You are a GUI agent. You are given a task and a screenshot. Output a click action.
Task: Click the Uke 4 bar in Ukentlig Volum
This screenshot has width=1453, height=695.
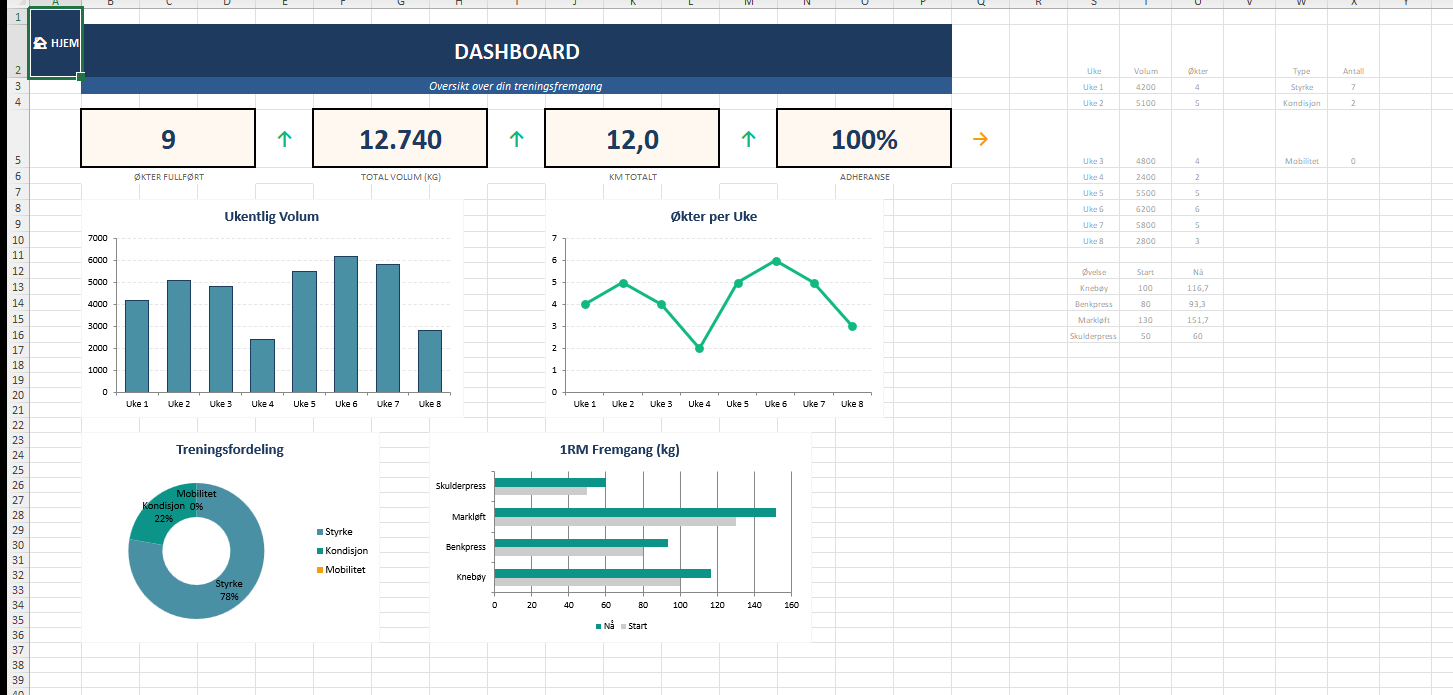[262, 365]
